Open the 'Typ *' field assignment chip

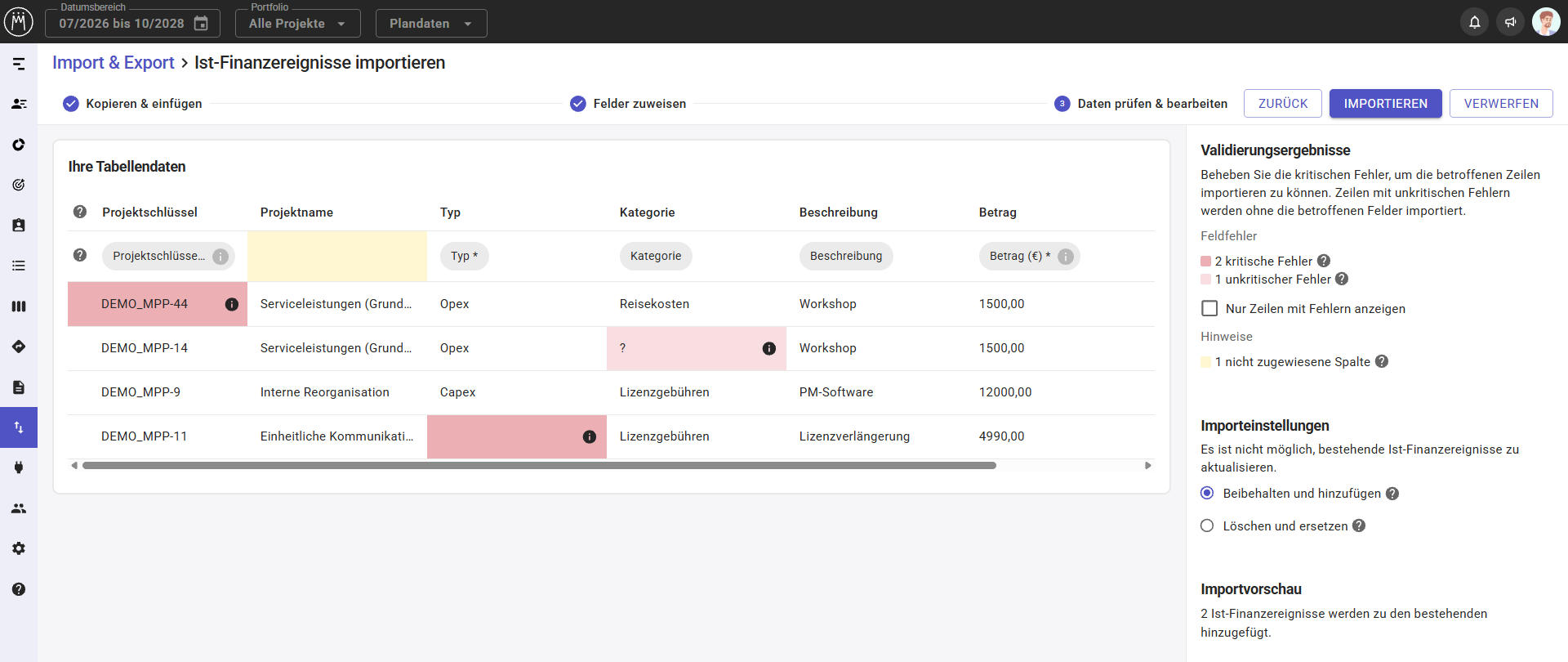[465, 256]
